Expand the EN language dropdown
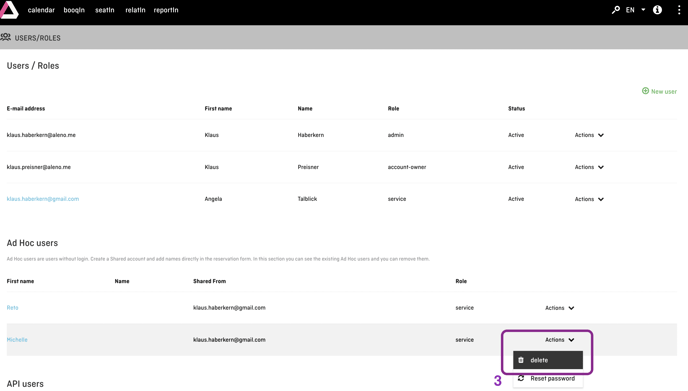 (x=636, y=10)
